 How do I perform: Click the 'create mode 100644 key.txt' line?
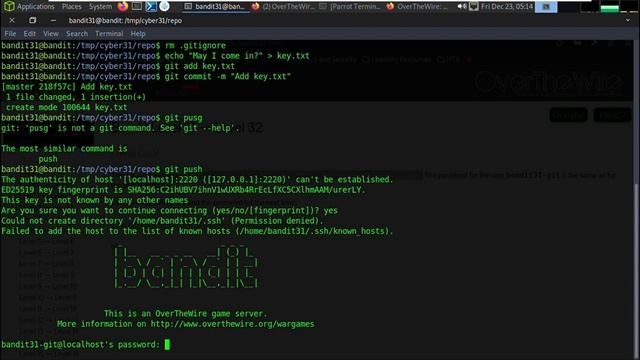click(x=67, y=107)
